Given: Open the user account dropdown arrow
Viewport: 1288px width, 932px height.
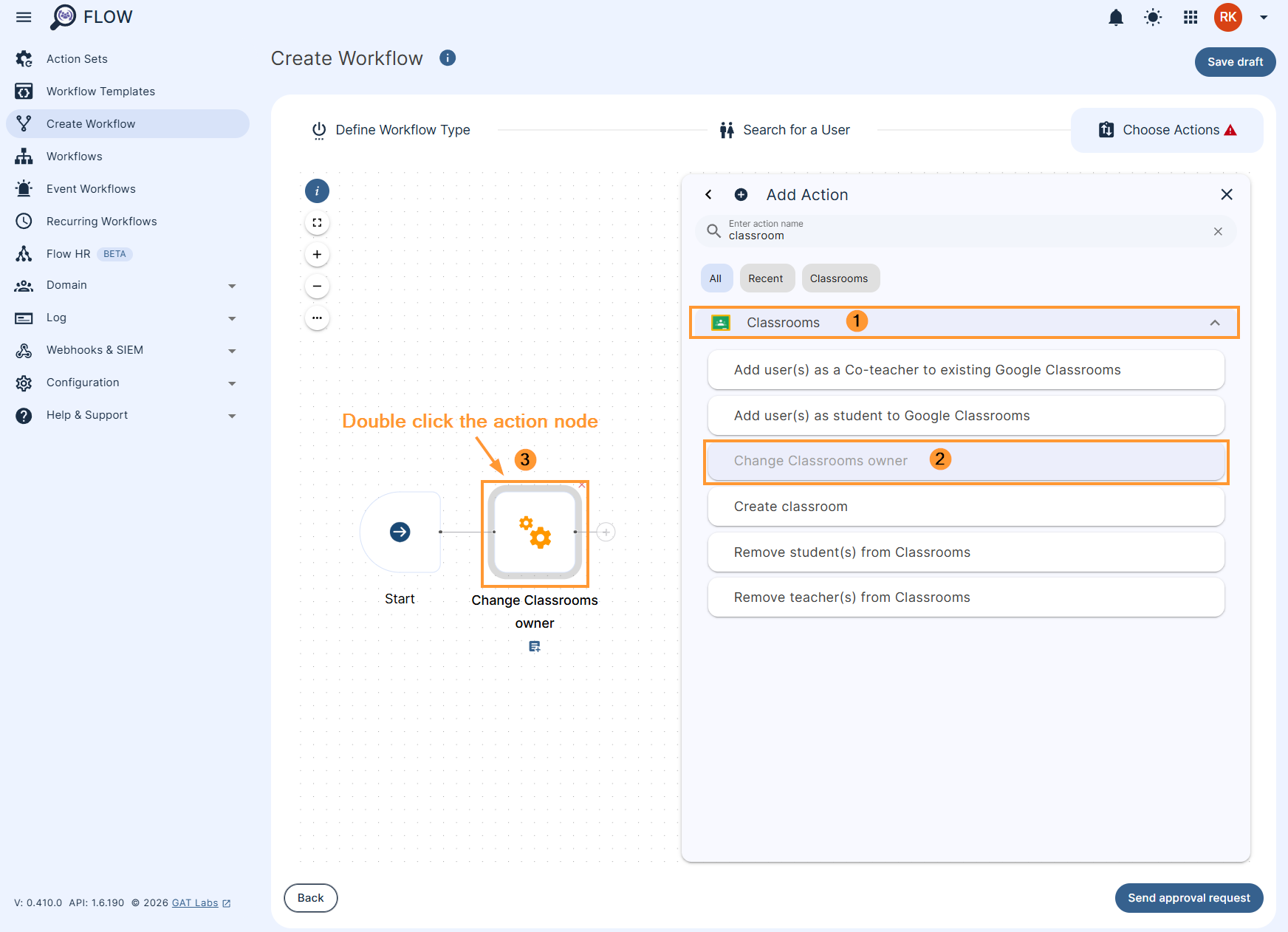Looking at the screenshot, I should click(x=1264, y=18).
